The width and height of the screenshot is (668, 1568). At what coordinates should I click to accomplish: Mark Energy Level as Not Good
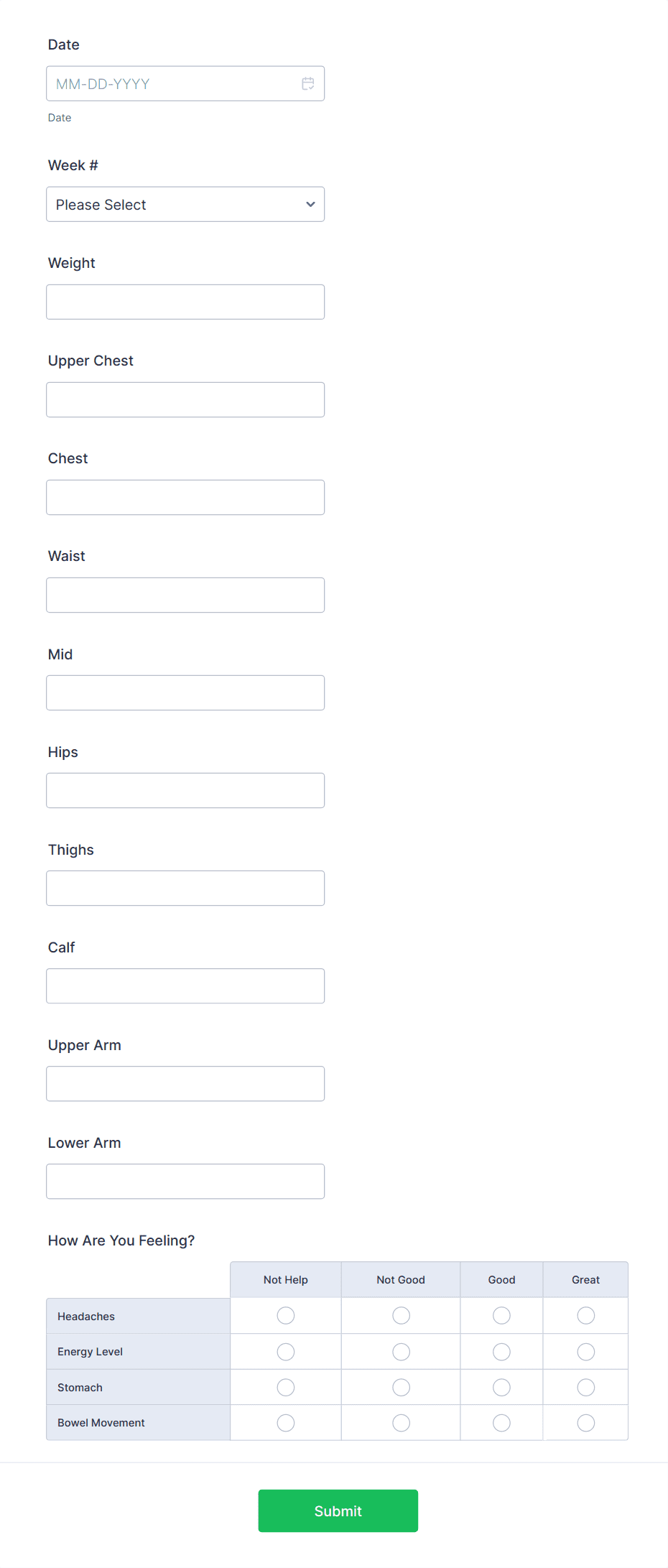click(400, 1351)
